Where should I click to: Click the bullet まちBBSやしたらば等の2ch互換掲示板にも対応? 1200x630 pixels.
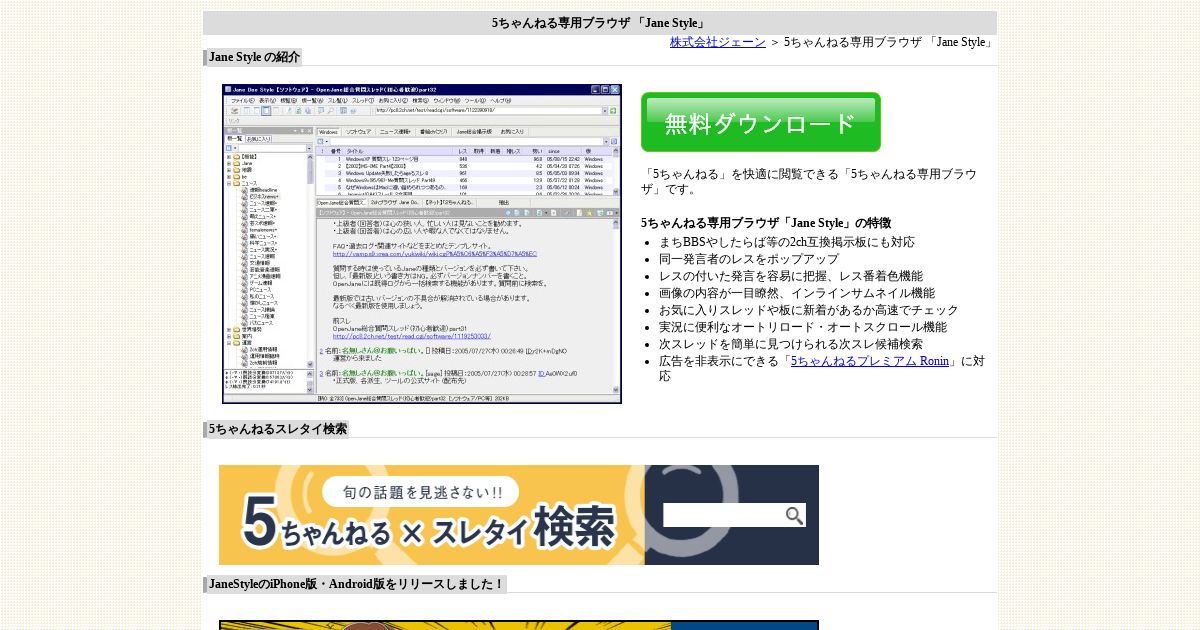[x=787, y=242]
